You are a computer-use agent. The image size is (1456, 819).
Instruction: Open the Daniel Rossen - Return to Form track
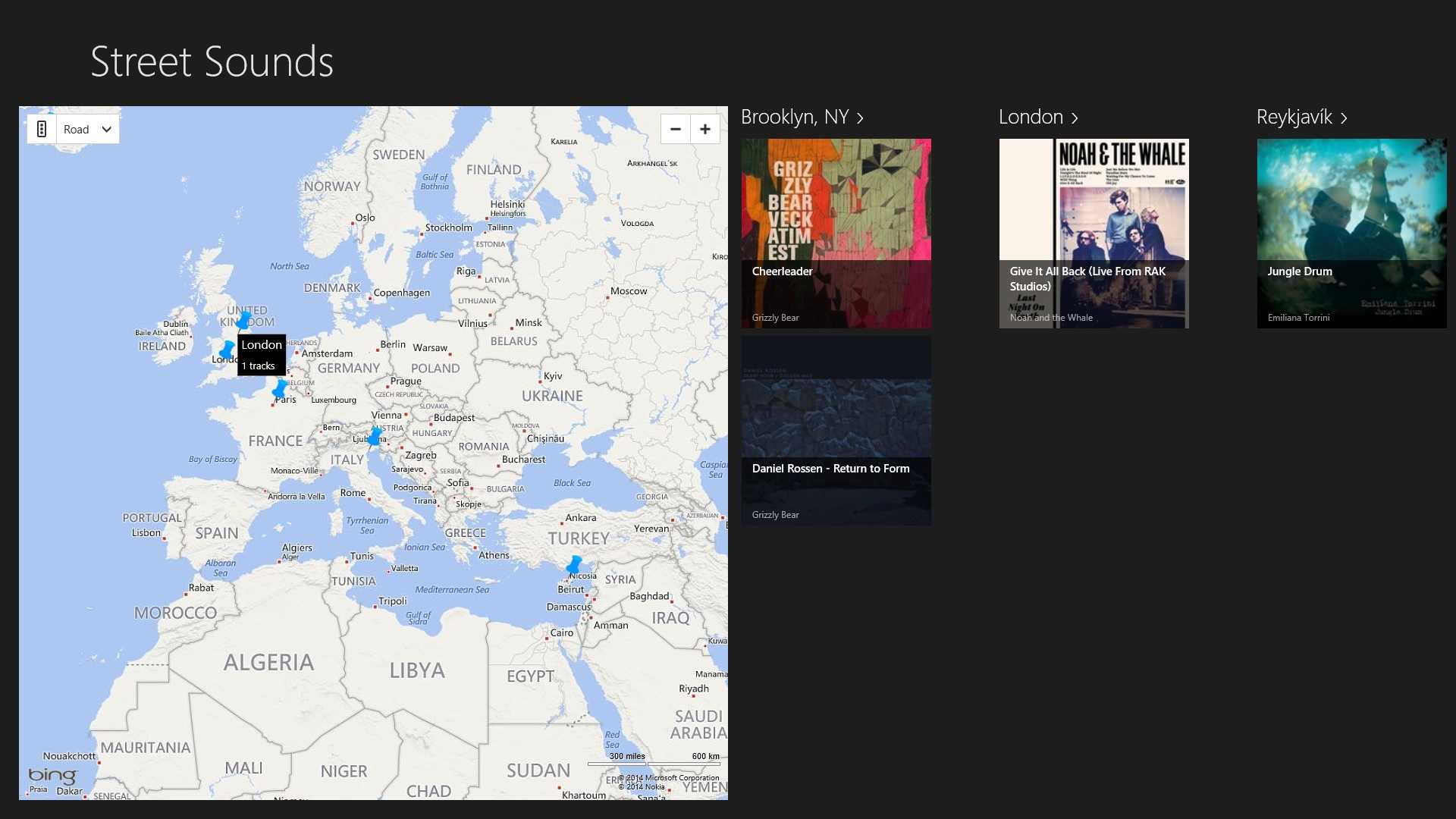click(x=836, y=431)
